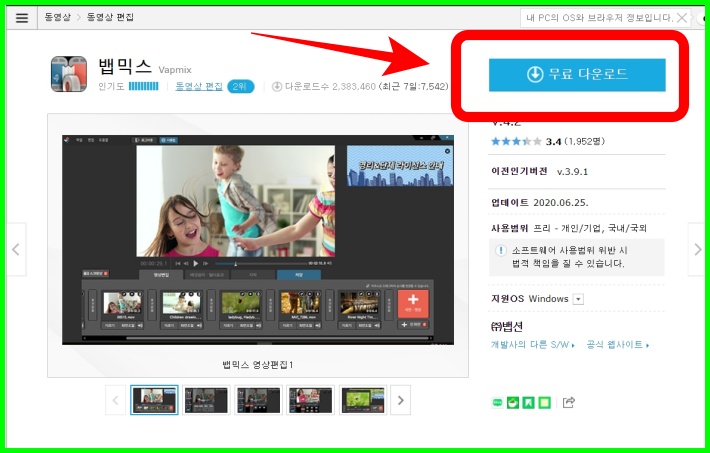
Task: Select previous popular version v.3.9.1
Action: coord(572,172)
